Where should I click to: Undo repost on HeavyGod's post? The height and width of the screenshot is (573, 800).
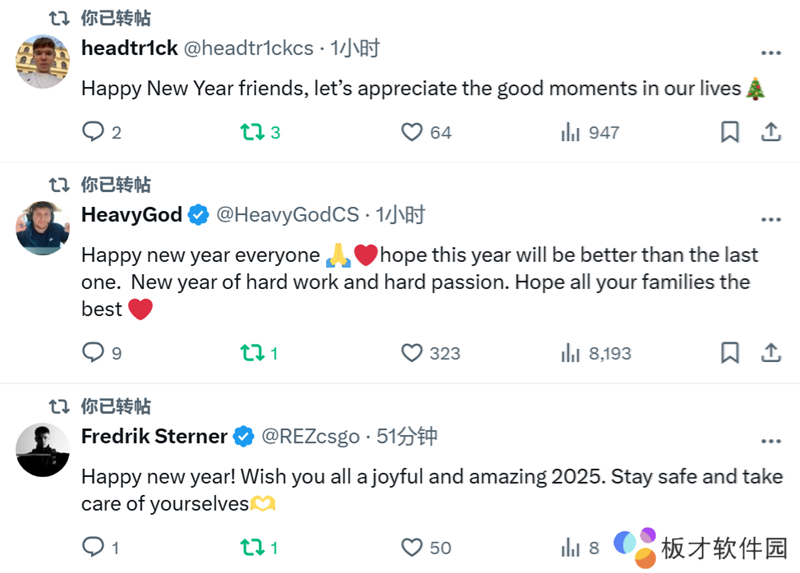(x=251, y=352)
